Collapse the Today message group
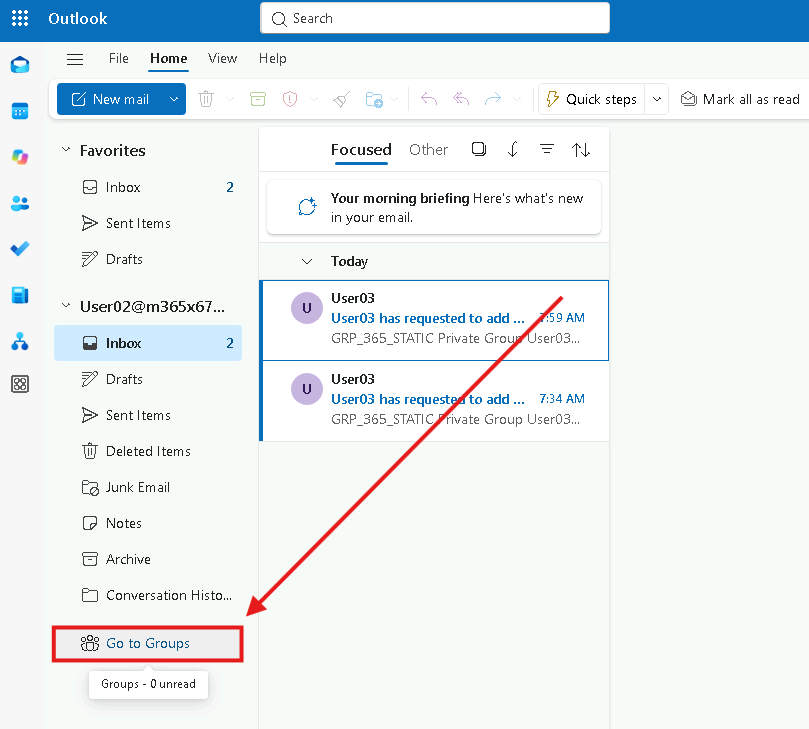This screenshot has width=809, height=729. click(307, 262)
